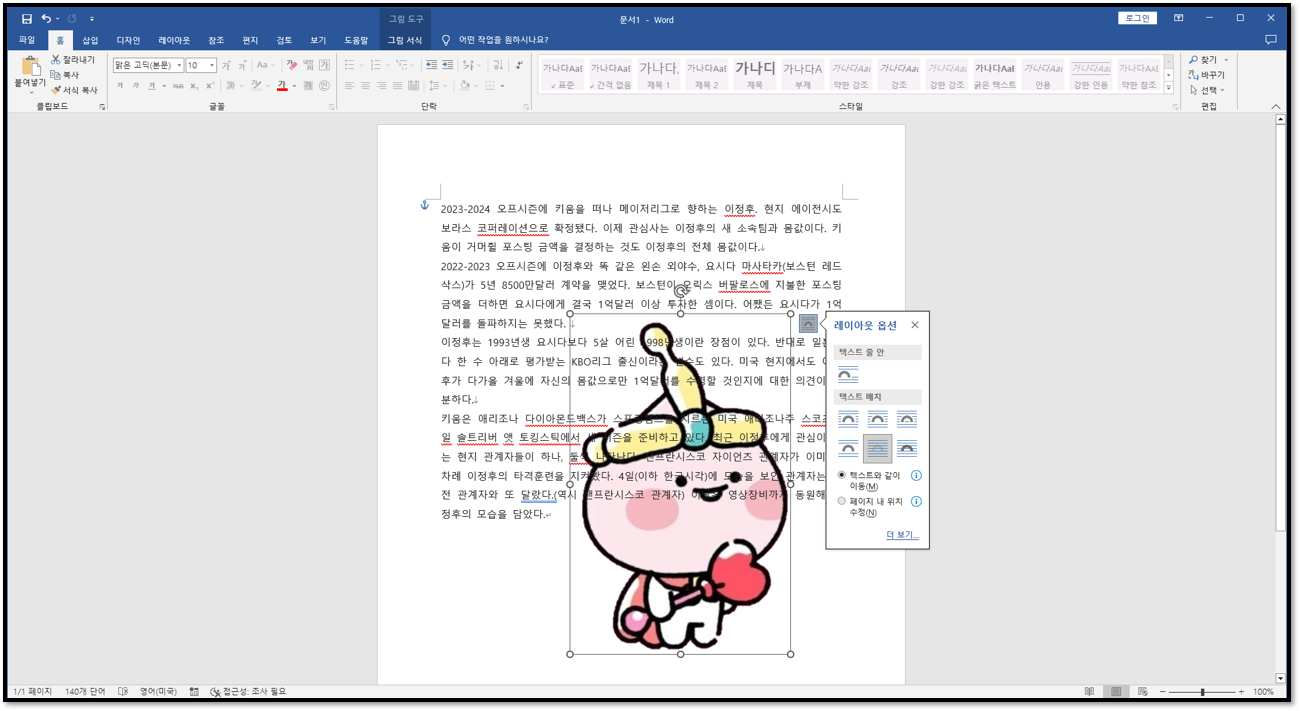
Task: Open the 디자인 ribbon tab
Action: [x=128, y=40]
